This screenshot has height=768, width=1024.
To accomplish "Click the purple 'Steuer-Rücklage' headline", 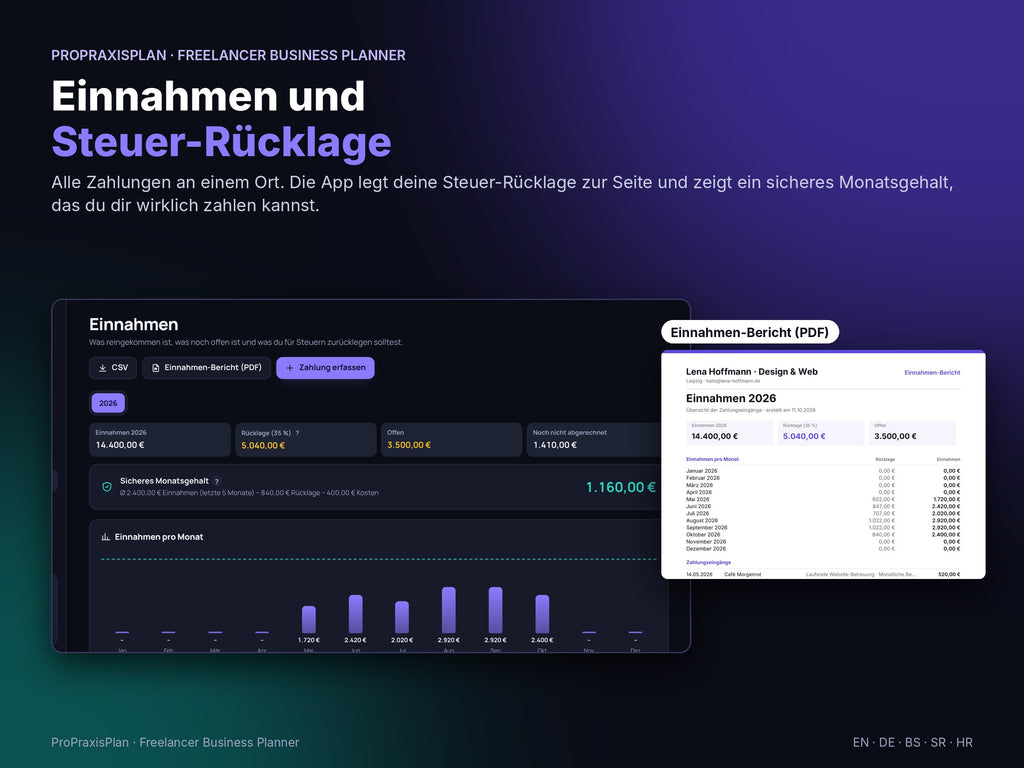I will pyautogui.click(x=221, y=142).
